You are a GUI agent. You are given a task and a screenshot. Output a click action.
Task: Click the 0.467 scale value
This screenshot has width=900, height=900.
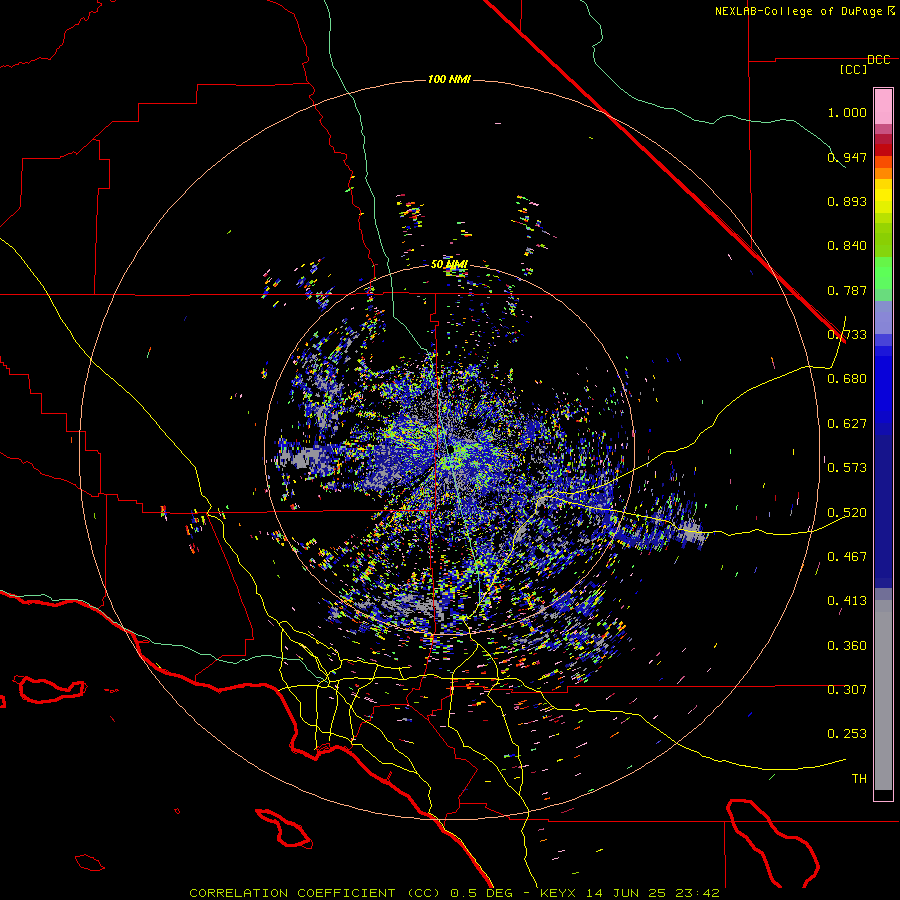coord(847,557)
